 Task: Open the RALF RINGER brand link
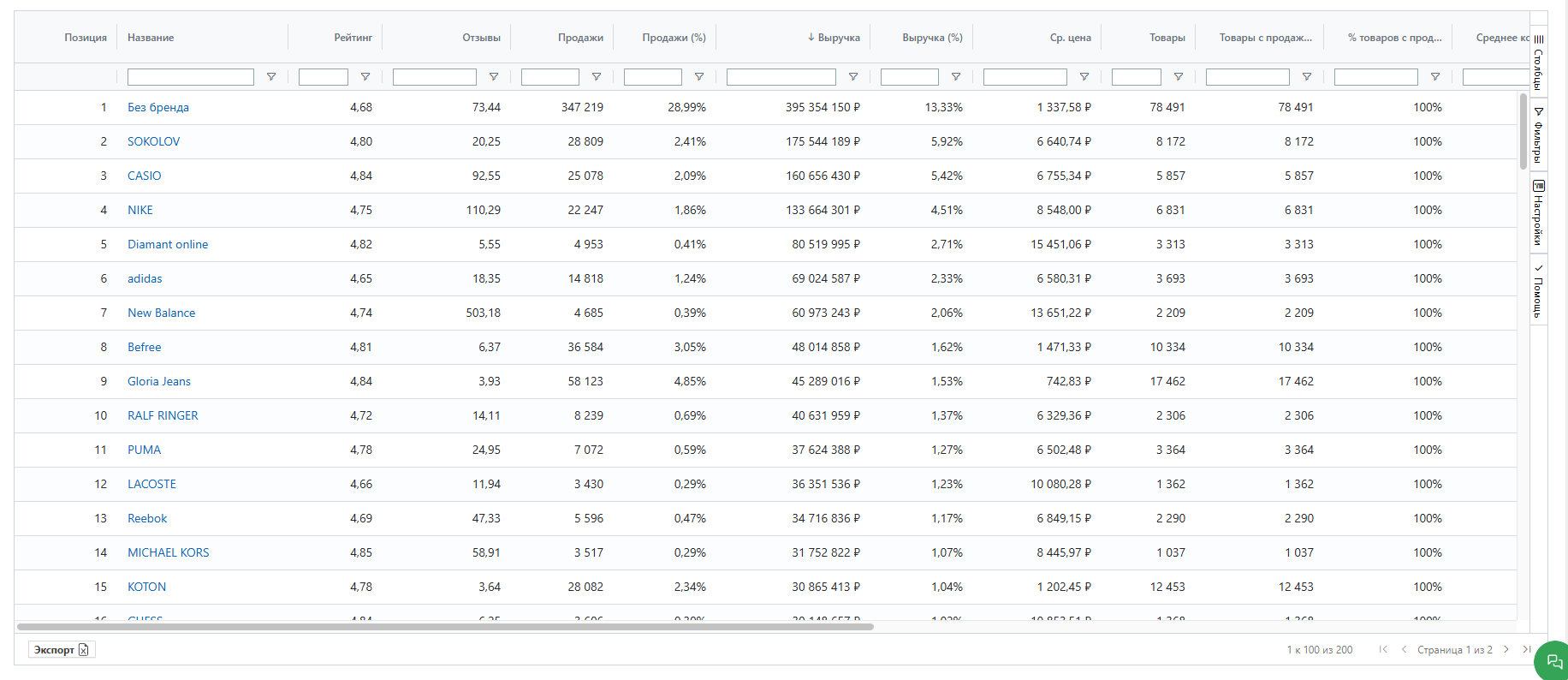pos(163,415)
